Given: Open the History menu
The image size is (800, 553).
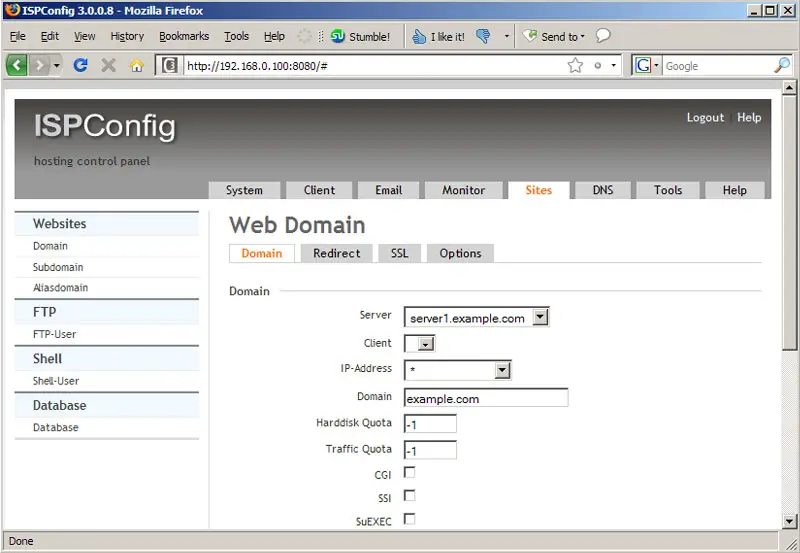Looking at the screenshot, I should [127, 36].
